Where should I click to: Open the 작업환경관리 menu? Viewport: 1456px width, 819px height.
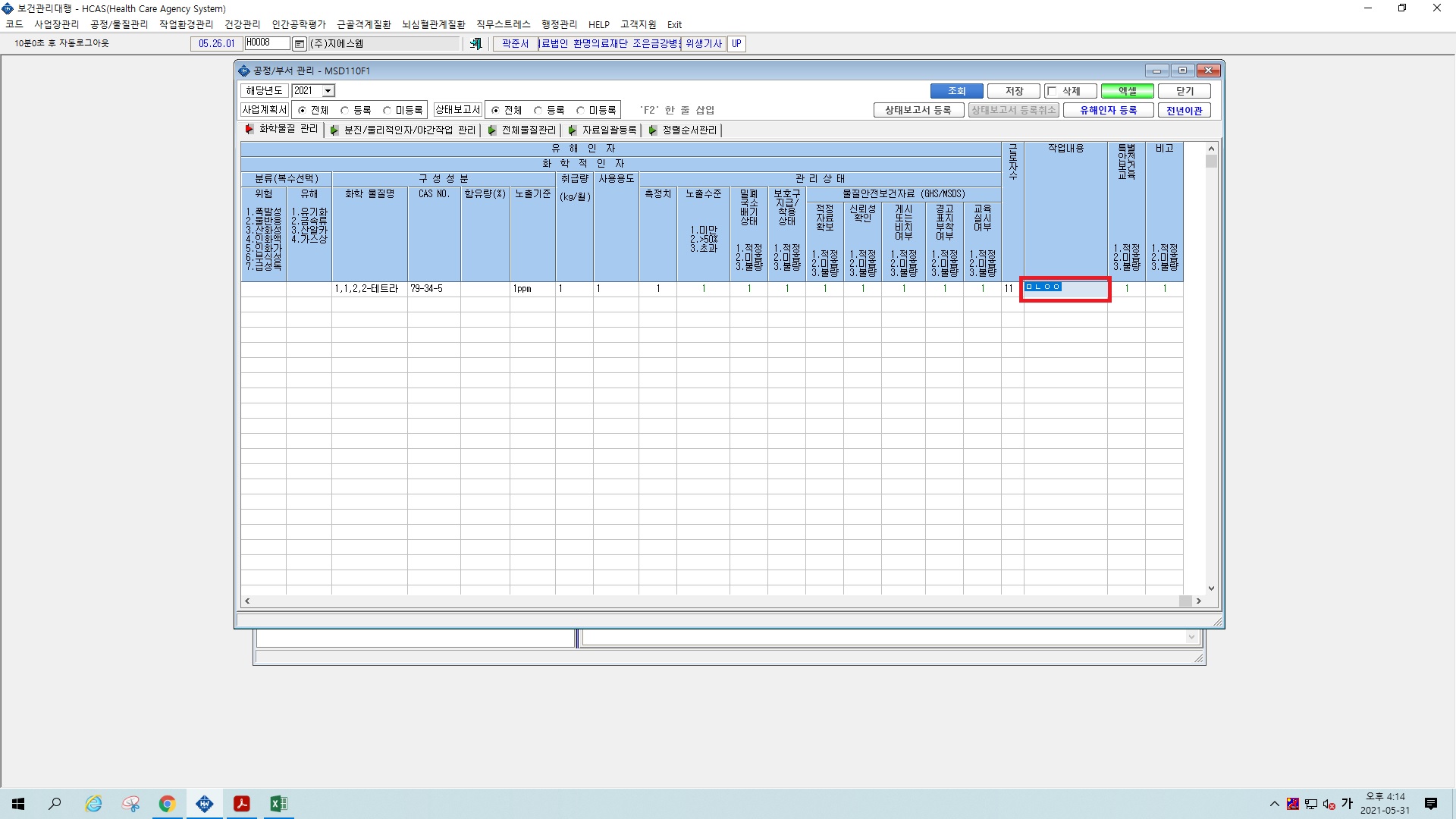(x=187, y=24)
